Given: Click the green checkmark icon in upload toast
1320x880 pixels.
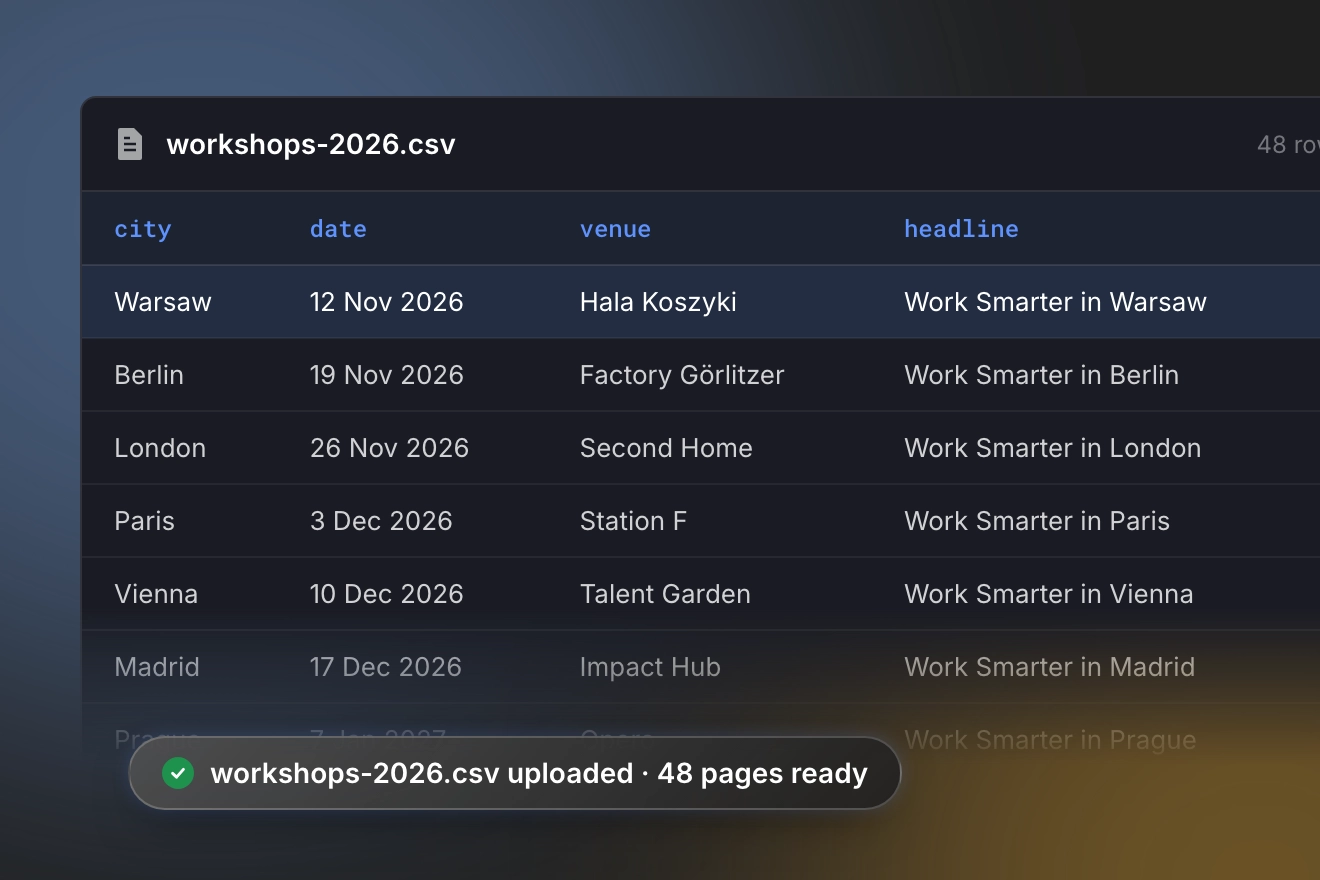Looking at the screenshot, I should [x=178, y=773].
